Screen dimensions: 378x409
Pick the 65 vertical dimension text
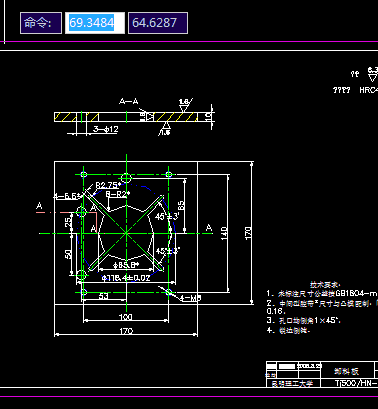click(x=181, y=206)
